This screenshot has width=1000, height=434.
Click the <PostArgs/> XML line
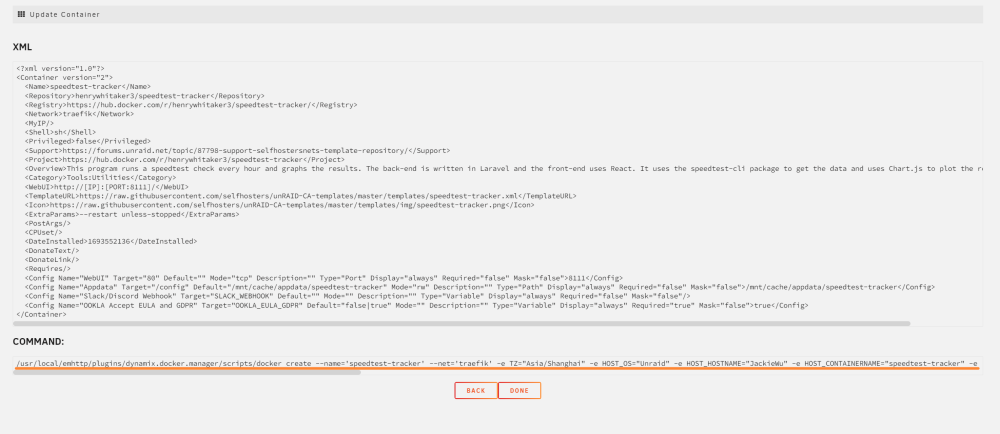tap(48, 223)
